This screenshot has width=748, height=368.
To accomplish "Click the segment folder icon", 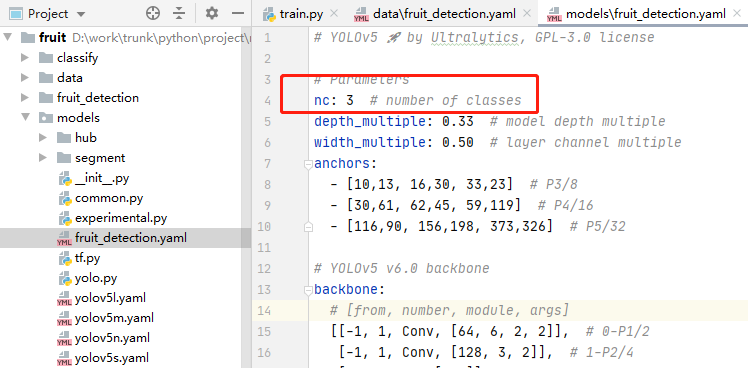I will click(64, 158).
